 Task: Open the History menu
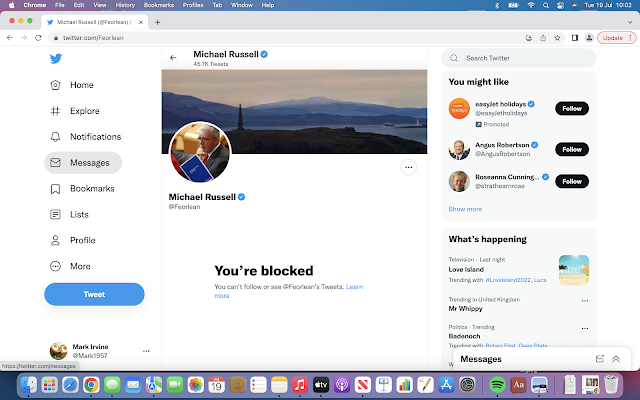click(125, 5)
